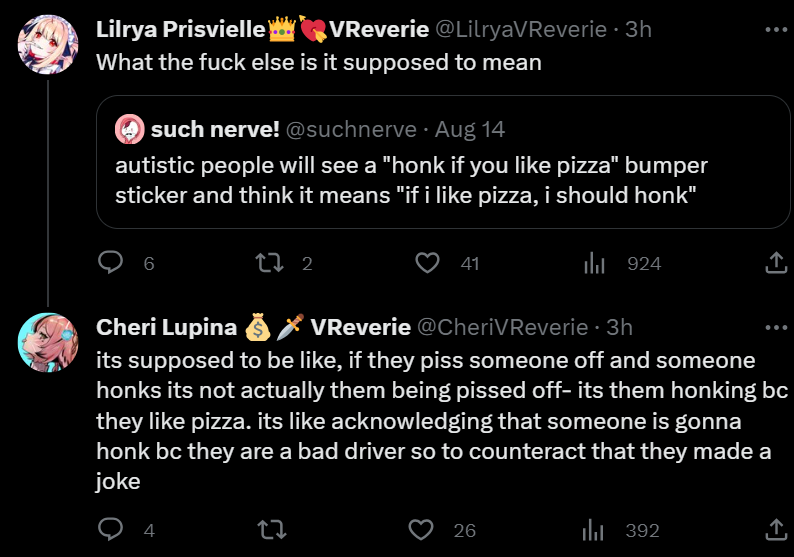Screen dimensions: 794x557
Task: Open more options on Lilrya's tweet
Action: click(775, 29)
